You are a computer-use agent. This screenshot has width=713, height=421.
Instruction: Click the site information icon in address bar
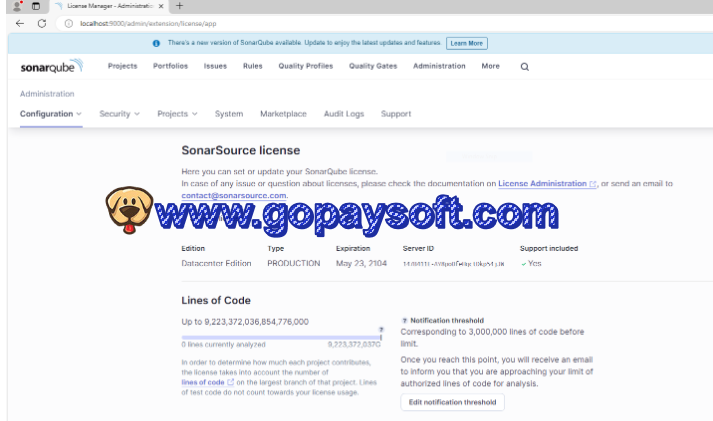[x=69, y=23]
